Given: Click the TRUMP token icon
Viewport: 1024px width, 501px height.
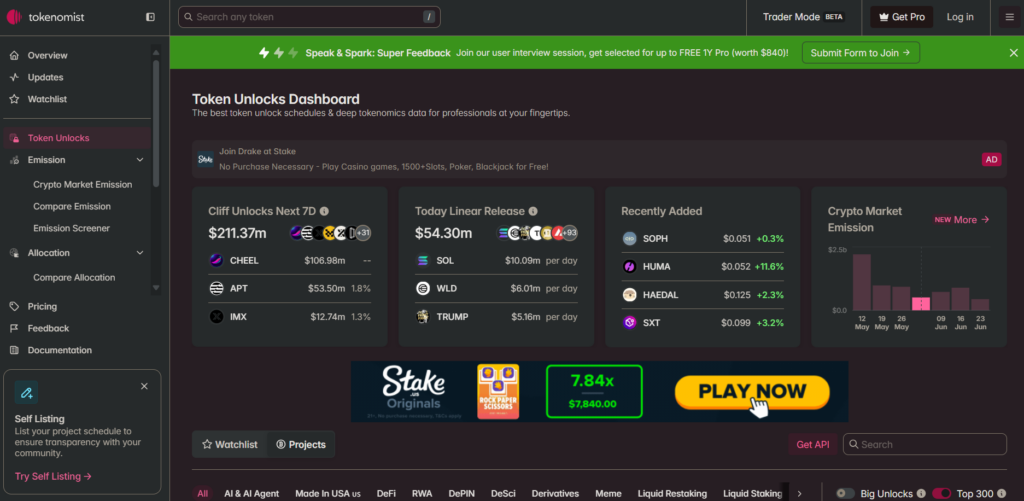Looking at the screenshot, I should [x=423, y=317].
